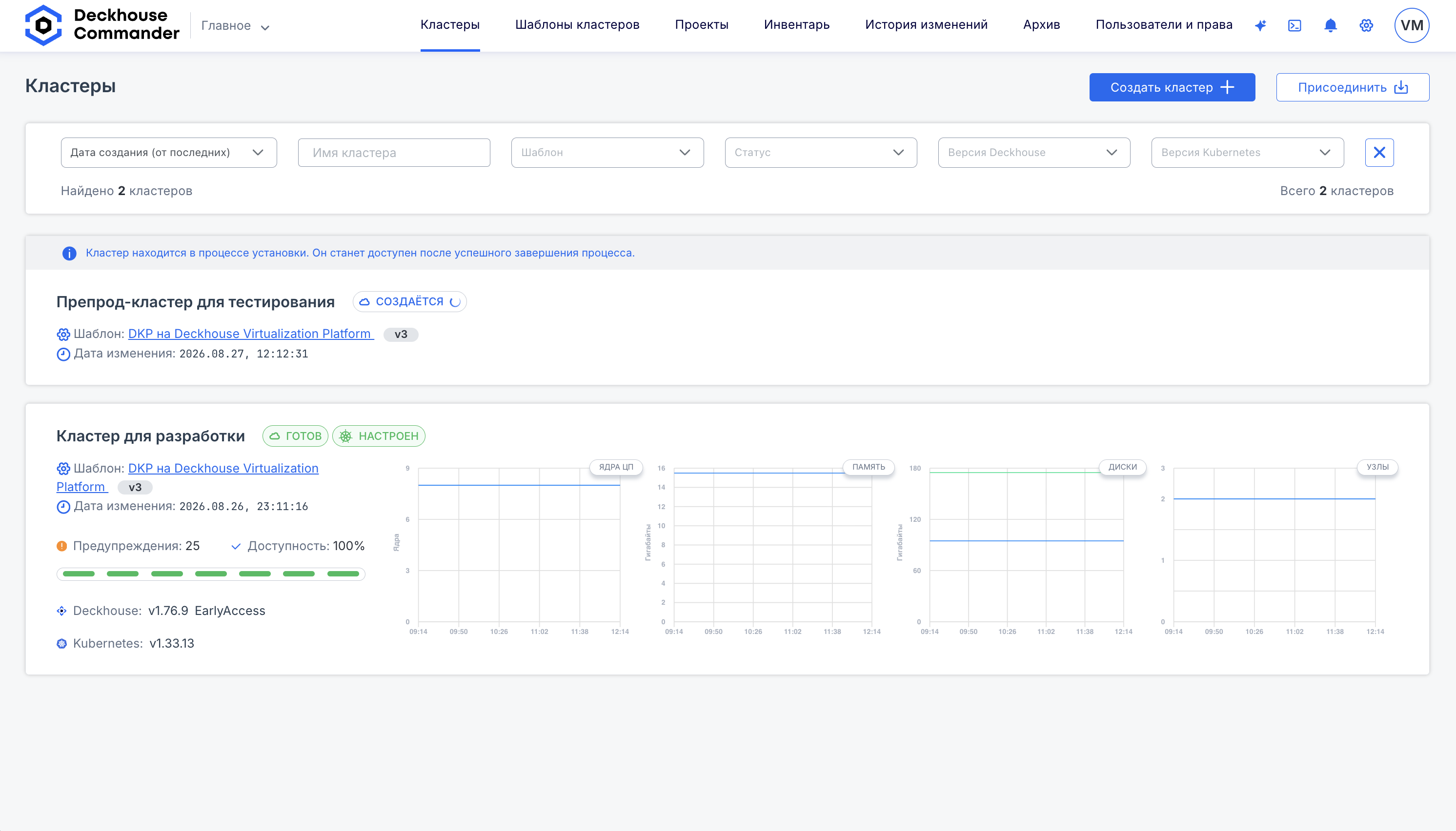Click clock icon next to 23:11:16 date
1456x831 pixels.
63,506
